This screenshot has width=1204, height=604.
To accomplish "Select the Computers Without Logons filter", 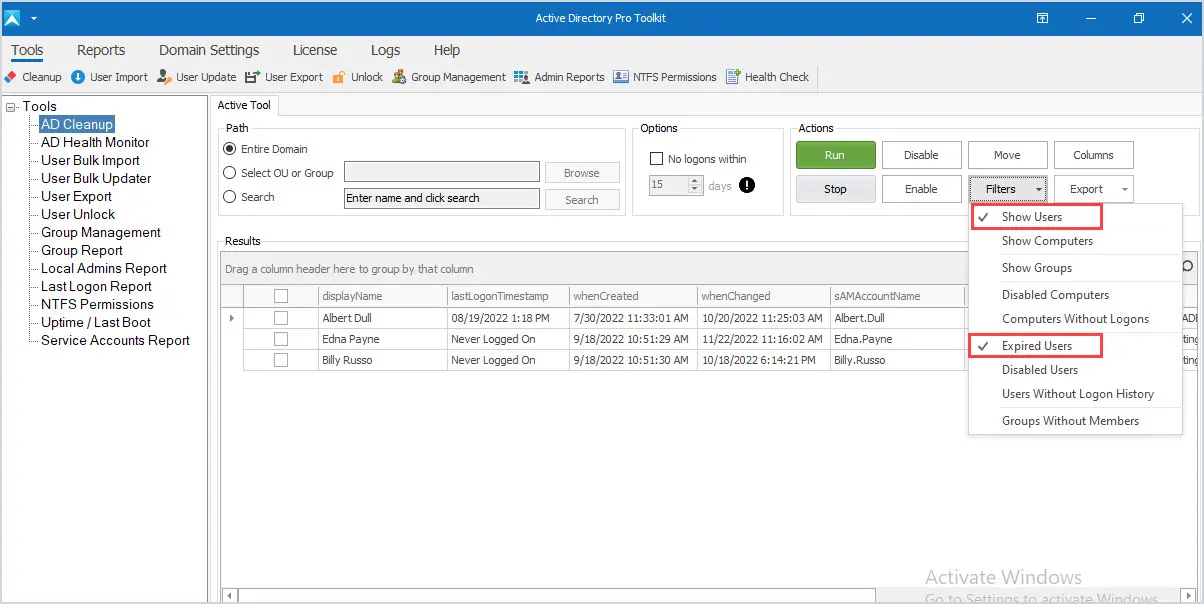I will 1075,319.
